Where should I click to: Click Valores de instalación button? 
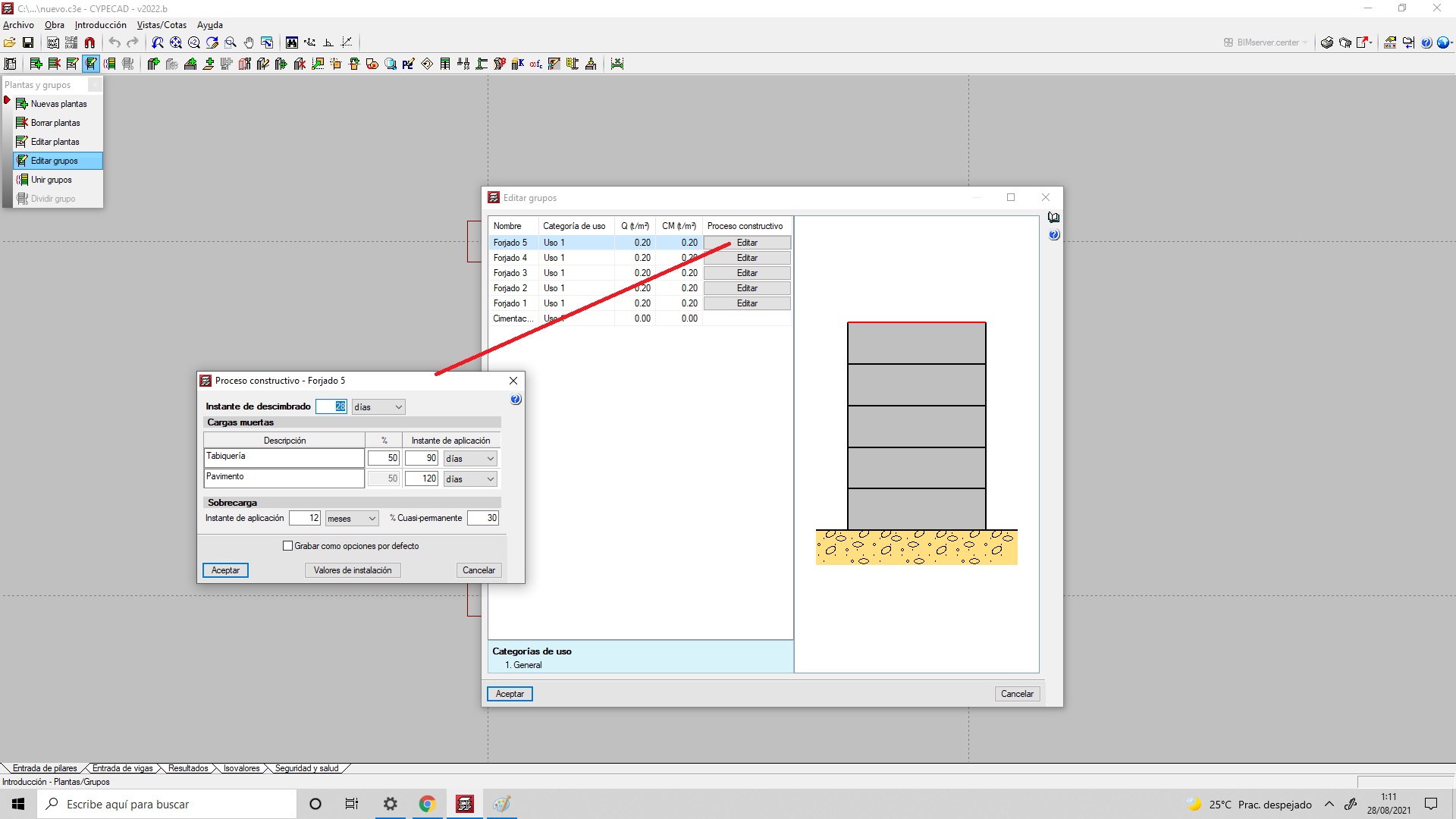[353, 570]
